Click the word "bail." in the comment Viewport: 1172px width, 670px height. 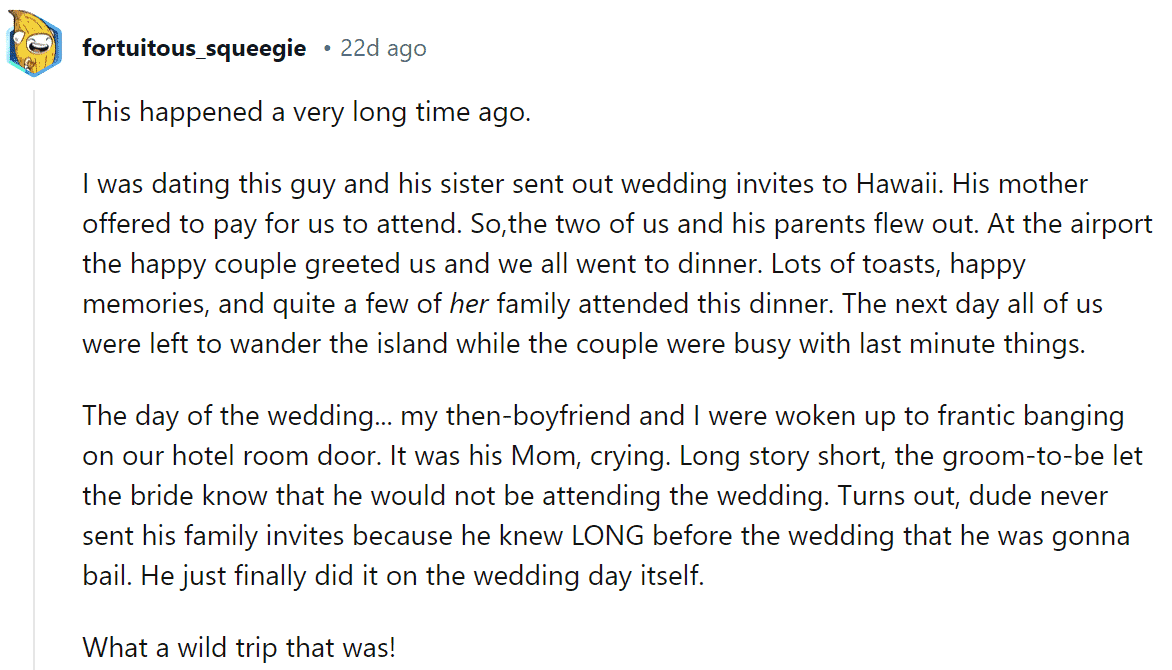click(107, 577)
